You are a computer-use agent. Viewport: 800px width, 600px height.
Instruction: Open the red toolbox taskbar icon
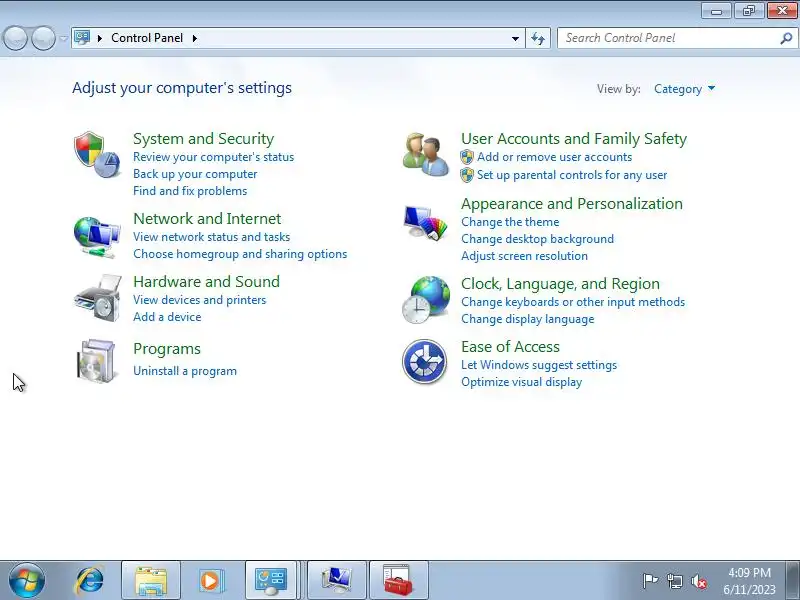point(398,580)
